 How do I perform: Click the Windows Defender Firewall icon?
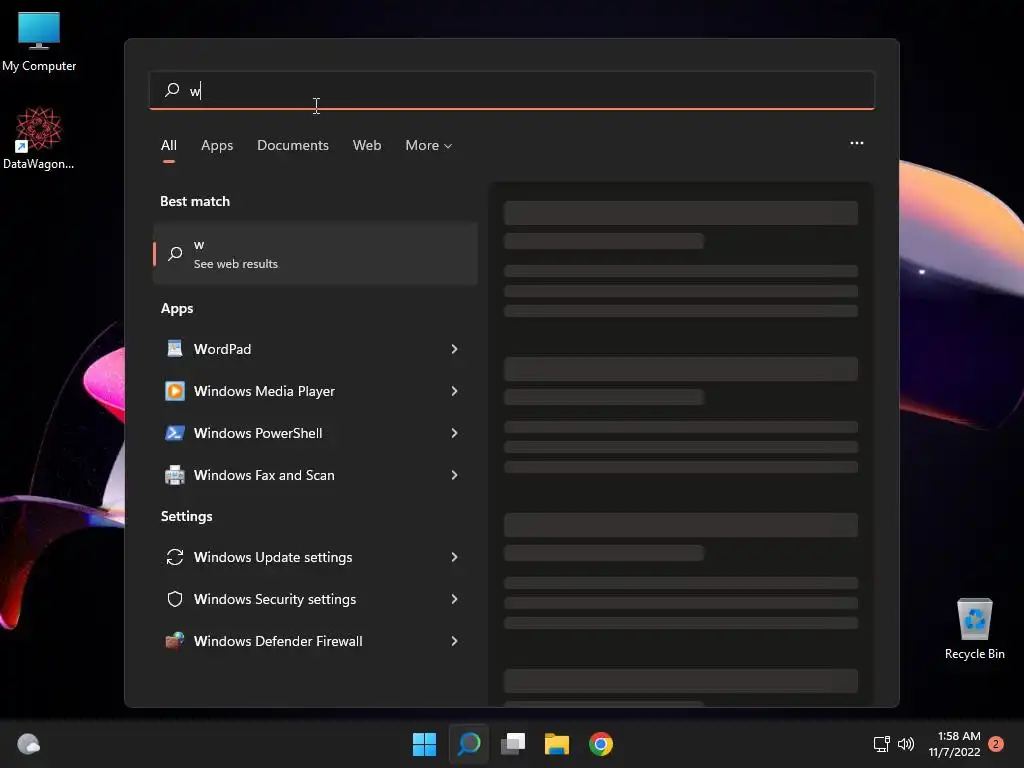(x=174, y=641)
